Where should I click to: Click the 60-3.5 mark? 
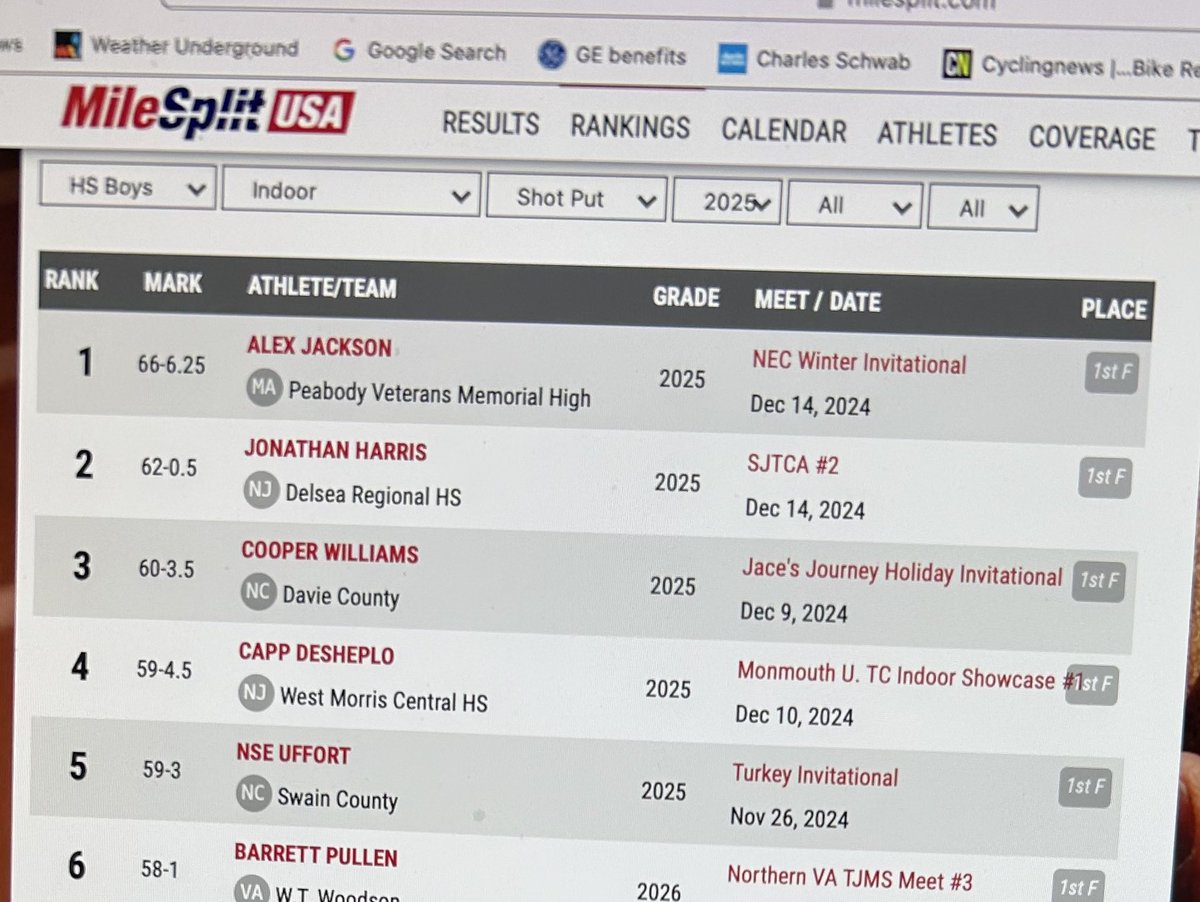click(x=165, y=569)
